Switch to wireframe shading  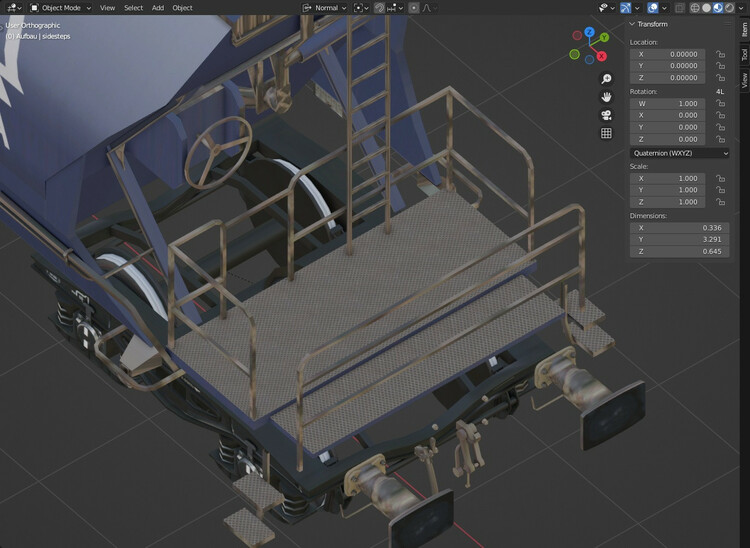tap(695, 8)
